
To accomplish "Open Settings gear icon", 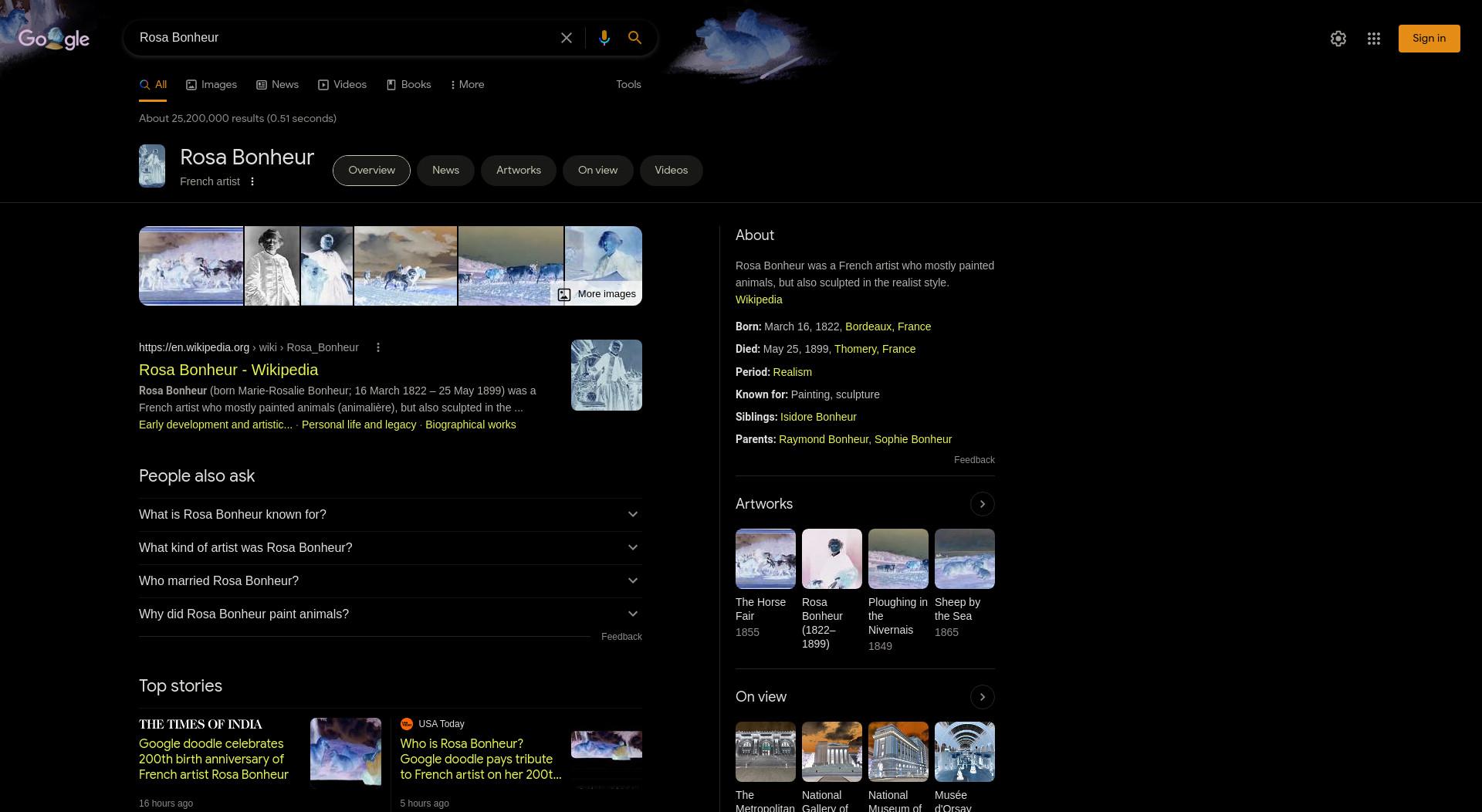I will click(x=1338, y=39).
